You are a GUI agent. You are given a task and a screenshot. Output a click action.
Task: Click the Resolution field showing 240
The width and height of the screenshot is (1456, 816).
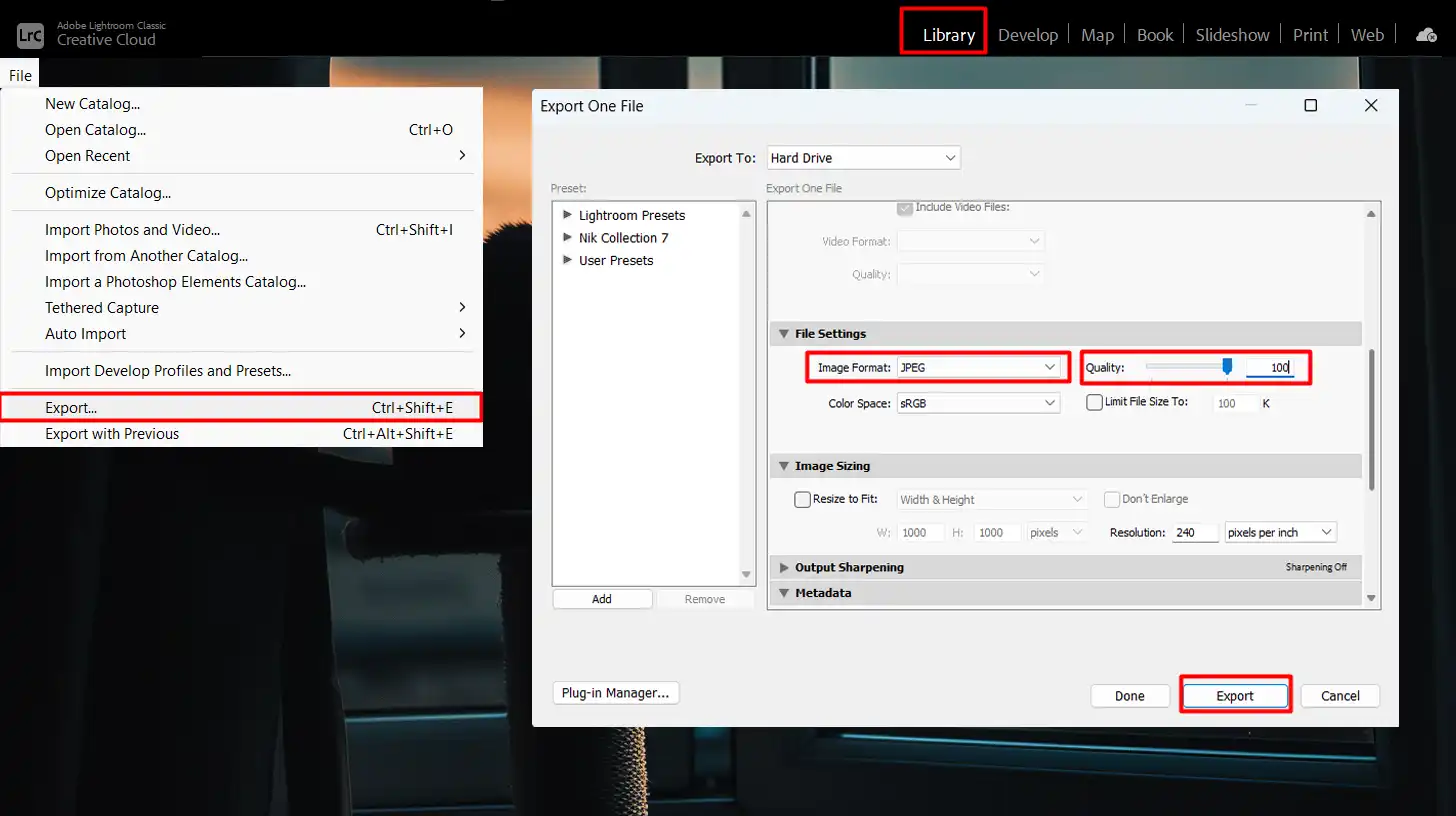coord(1194,533)
